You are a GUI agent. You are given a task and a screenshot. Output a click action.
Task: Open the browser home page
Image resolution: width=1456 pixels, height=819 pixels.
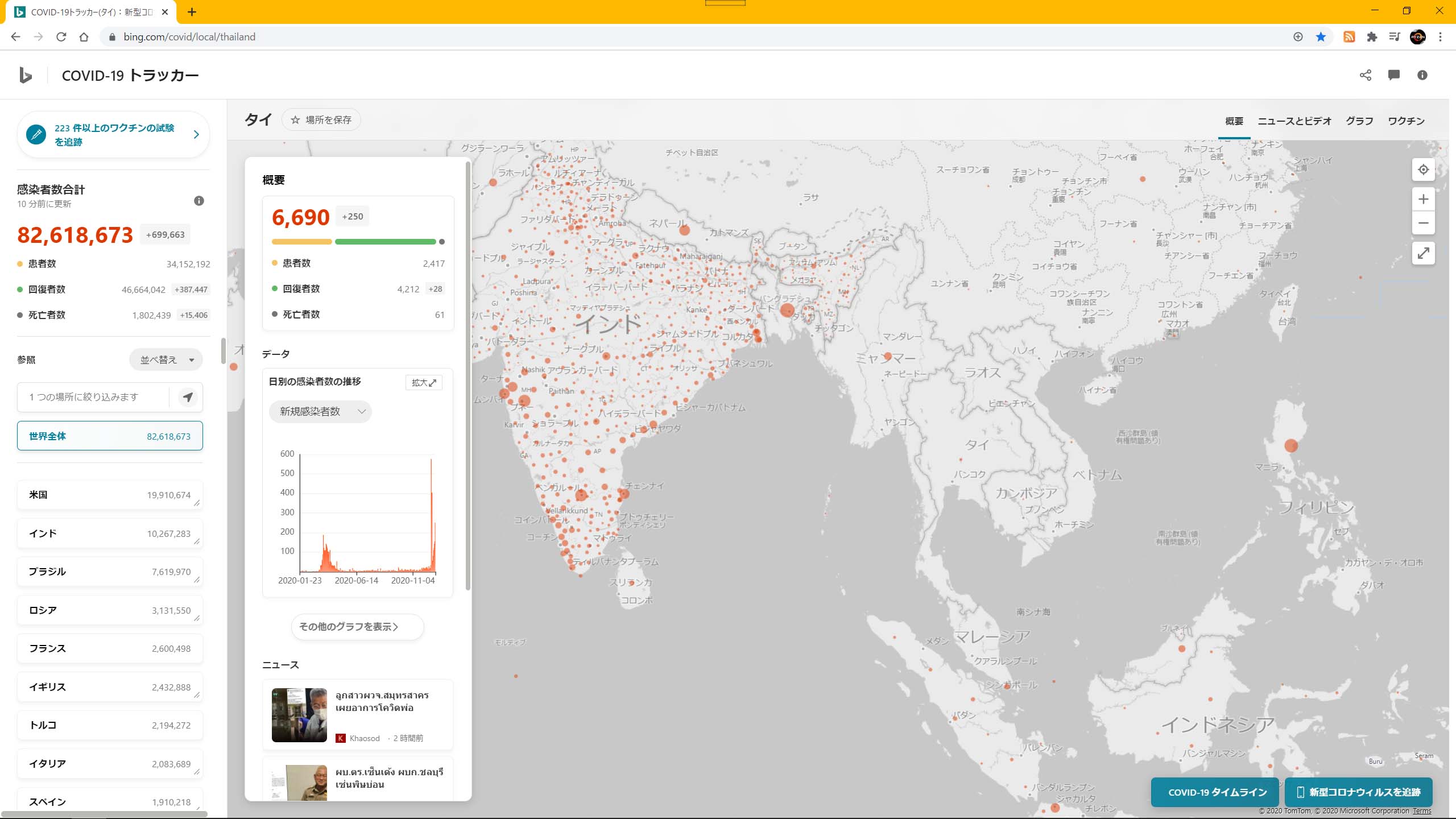[x=84, y=37]
